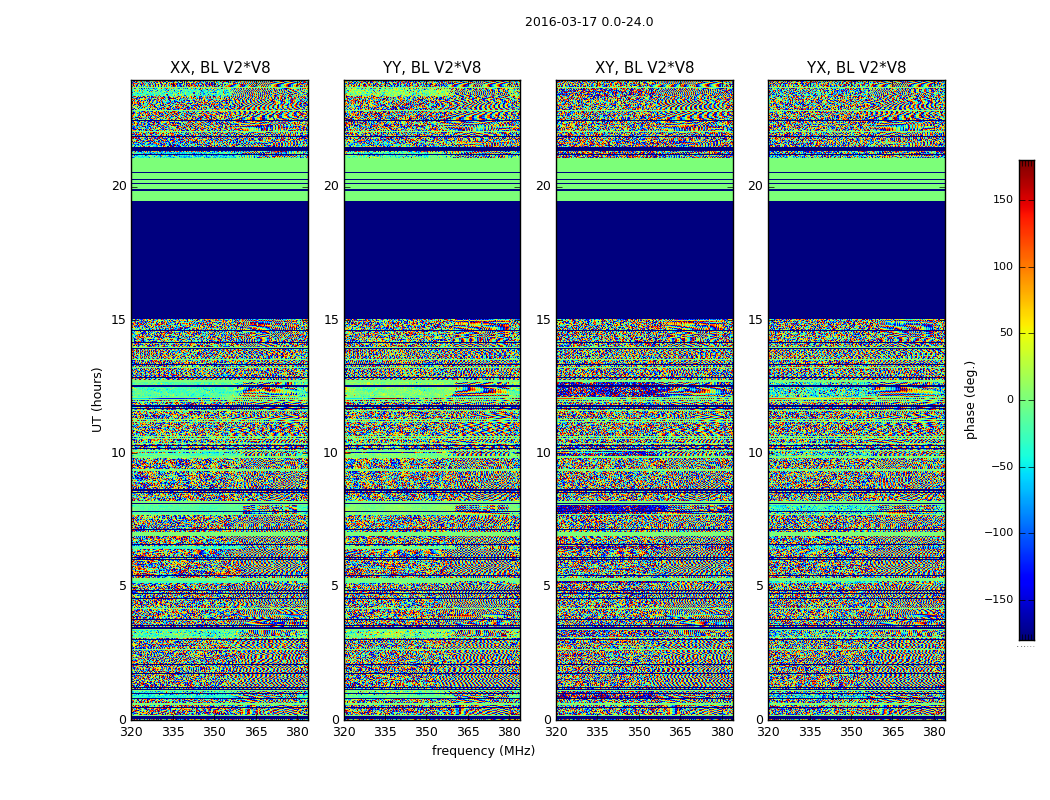
Task: Click the "frequency (MHz)" x-axis label
Action: [483, 750]
